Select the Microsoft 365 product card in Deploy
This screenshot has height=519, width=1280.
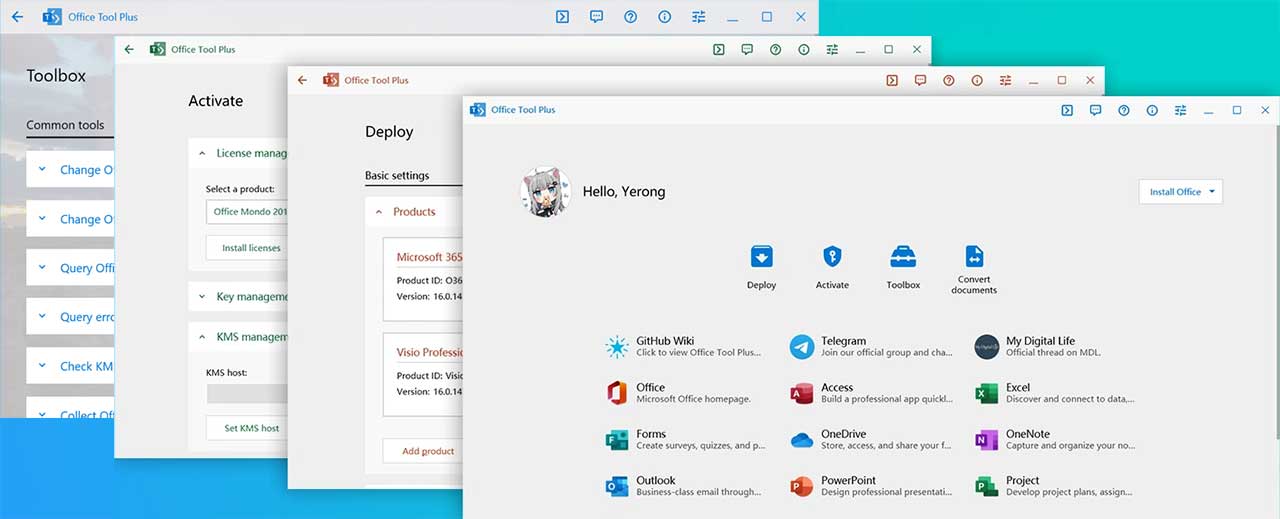point(423,279)
